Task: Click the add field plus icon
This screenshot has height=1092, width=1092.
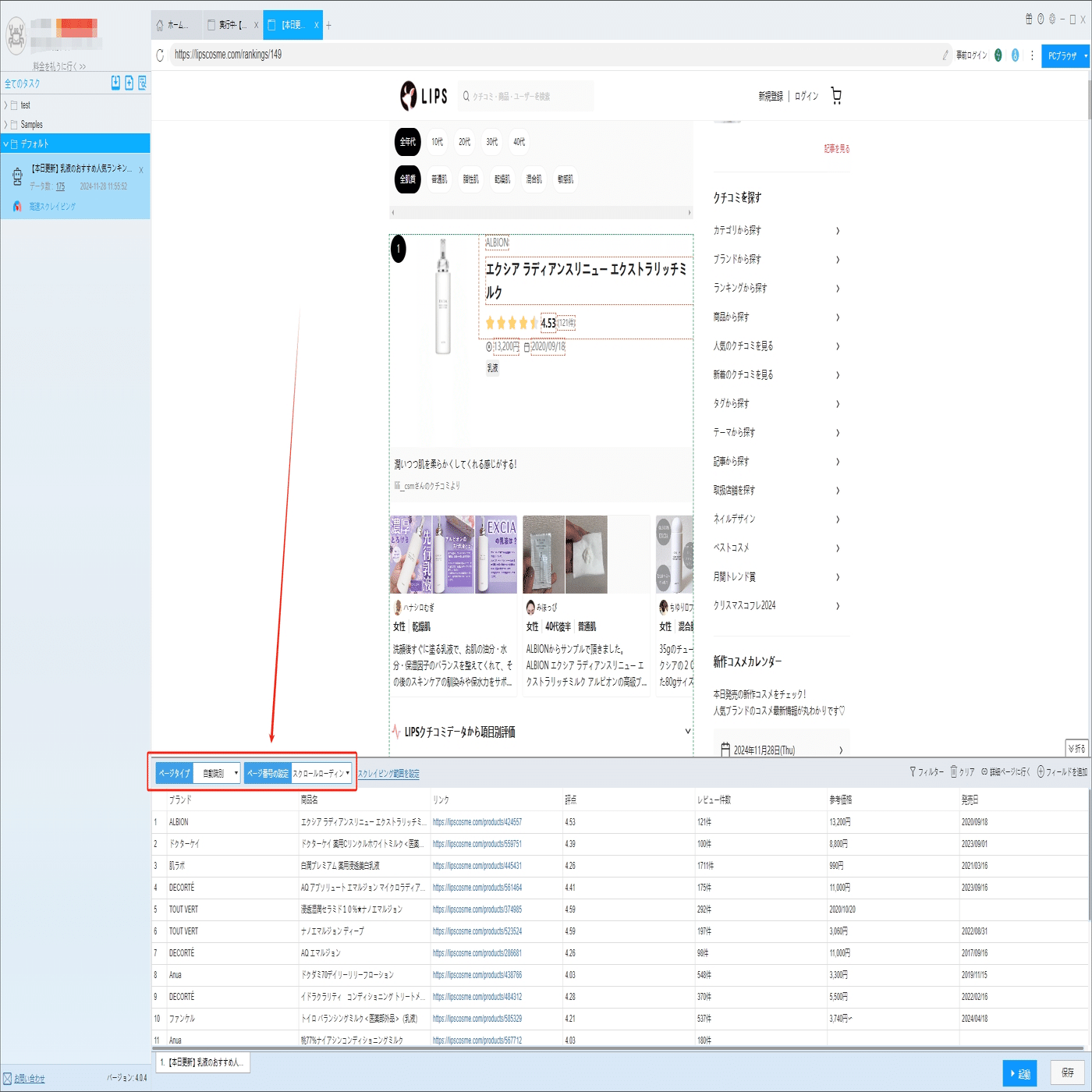Action: (x=1041, y=771)
